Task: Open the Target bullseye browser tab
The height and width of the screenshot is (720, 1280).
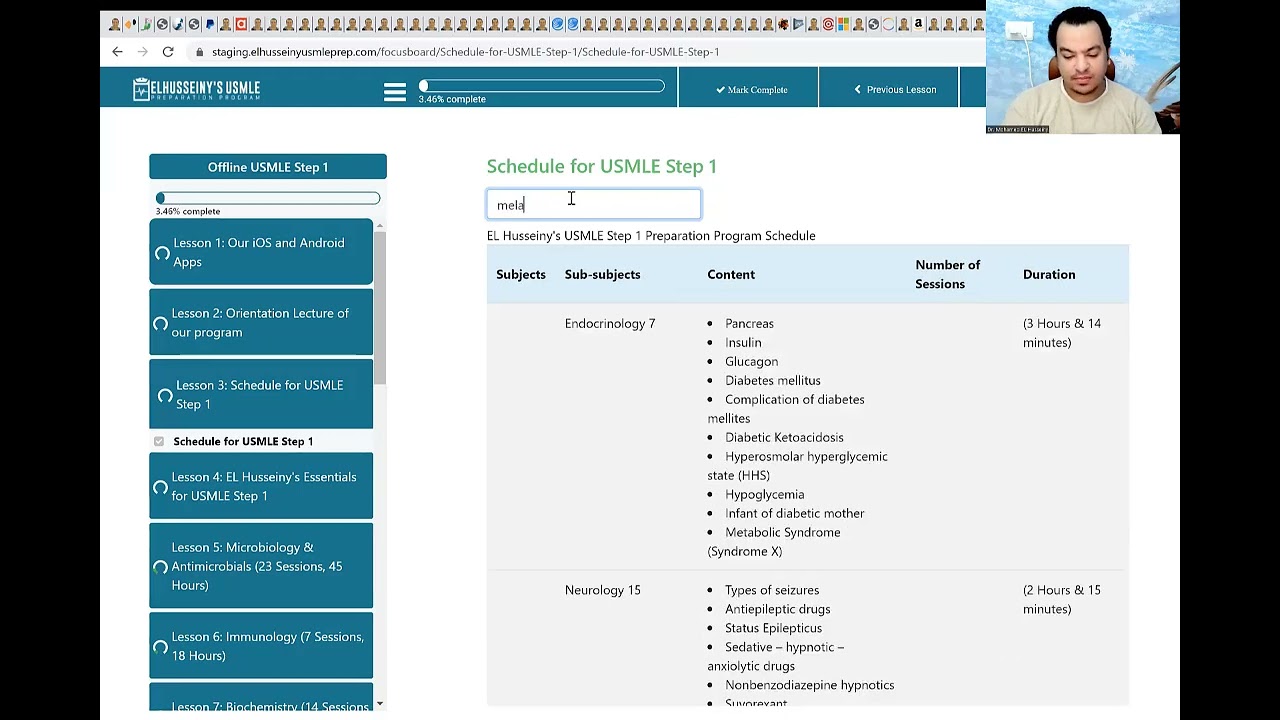Action: 828,24
